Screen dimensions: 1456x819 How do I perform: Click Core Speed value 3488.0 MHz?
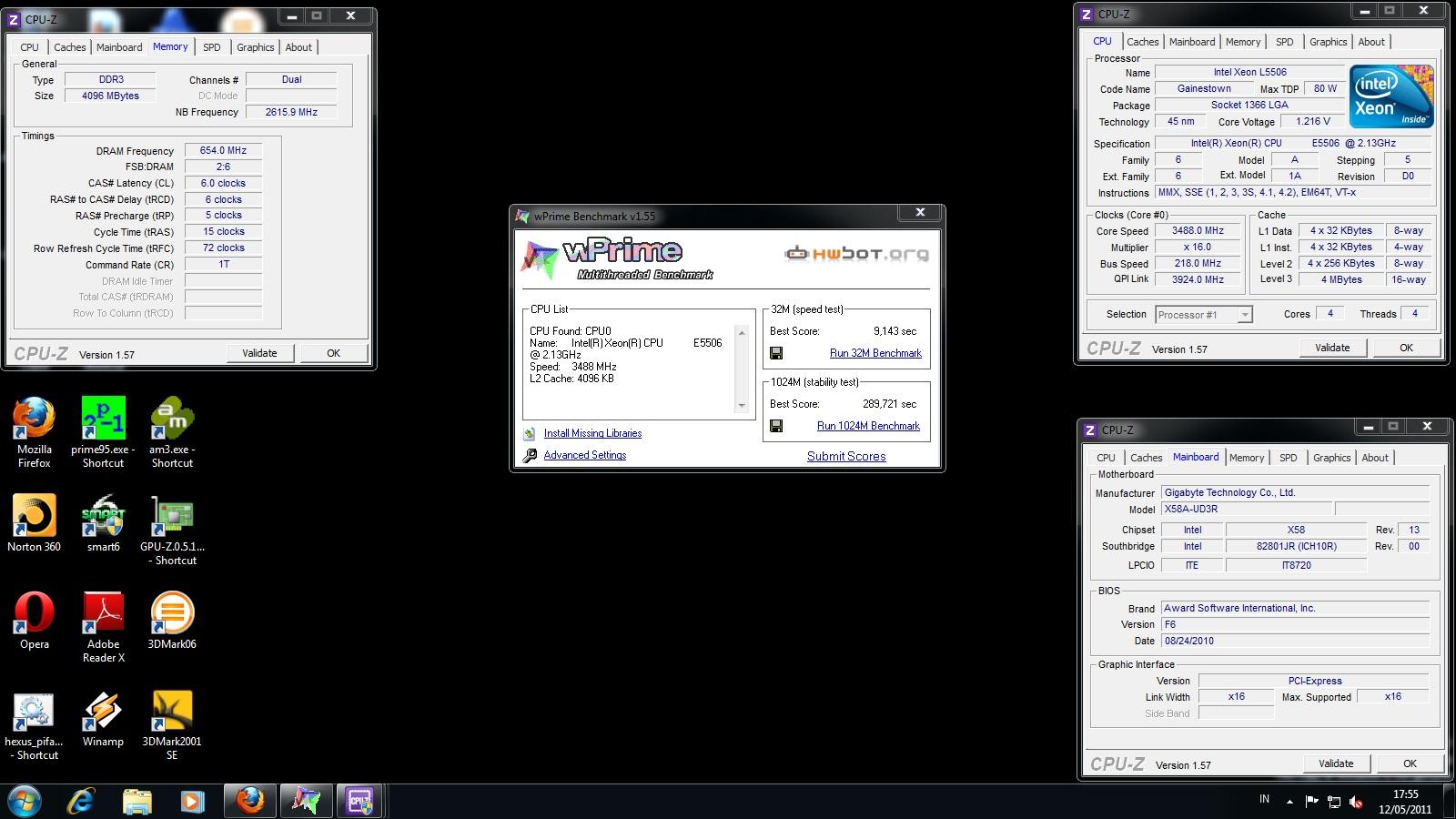[x=1198, y=231]
